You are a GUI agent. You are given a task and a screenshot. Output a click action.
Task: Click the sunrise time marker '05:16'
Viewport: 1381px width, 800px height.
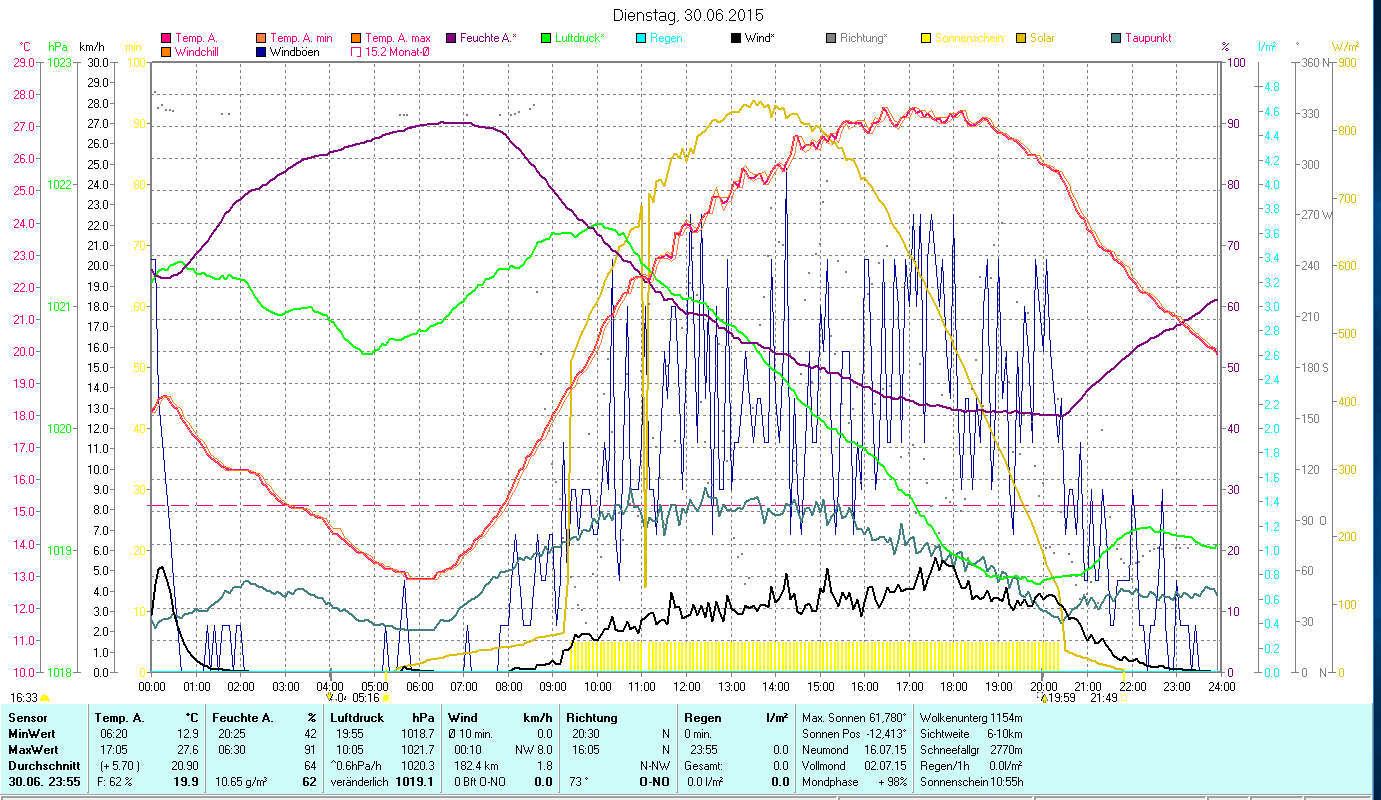pos(365,698)
